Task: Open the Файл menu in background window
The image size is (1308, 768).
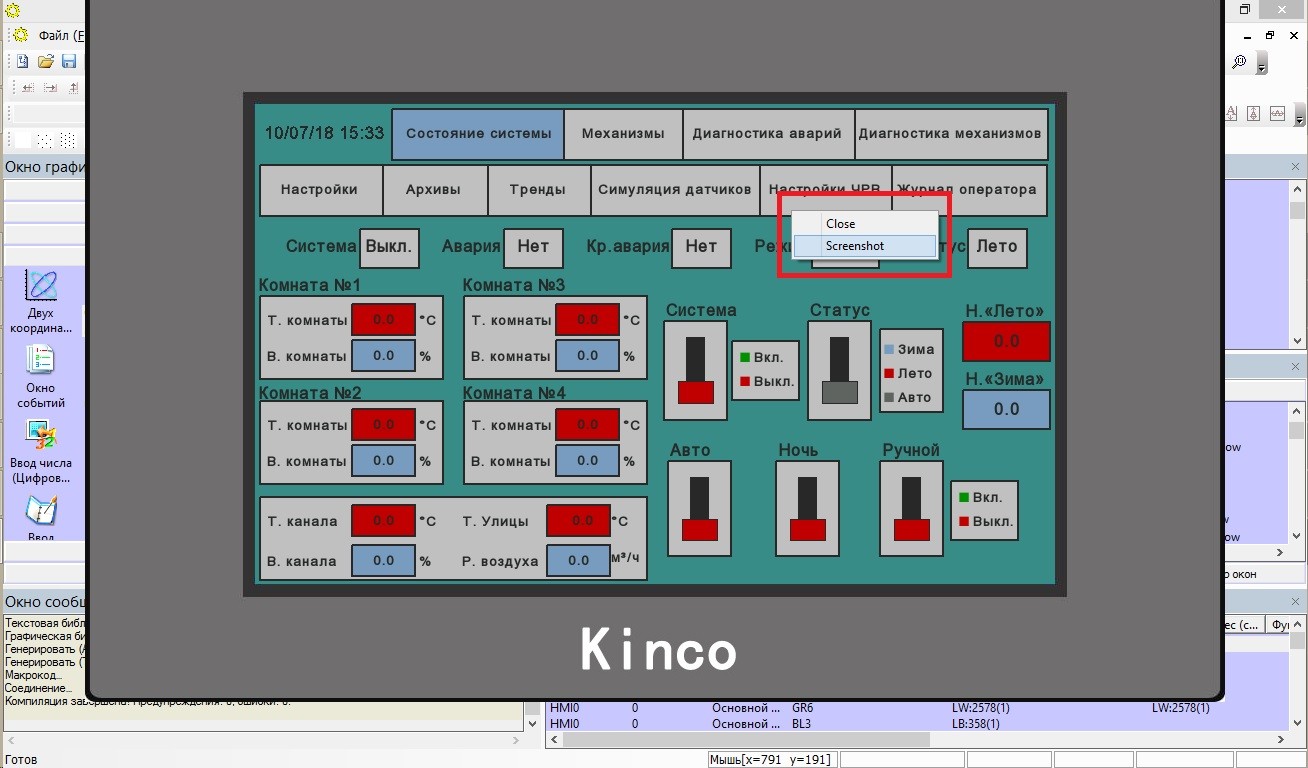Action: coord(60,35)
